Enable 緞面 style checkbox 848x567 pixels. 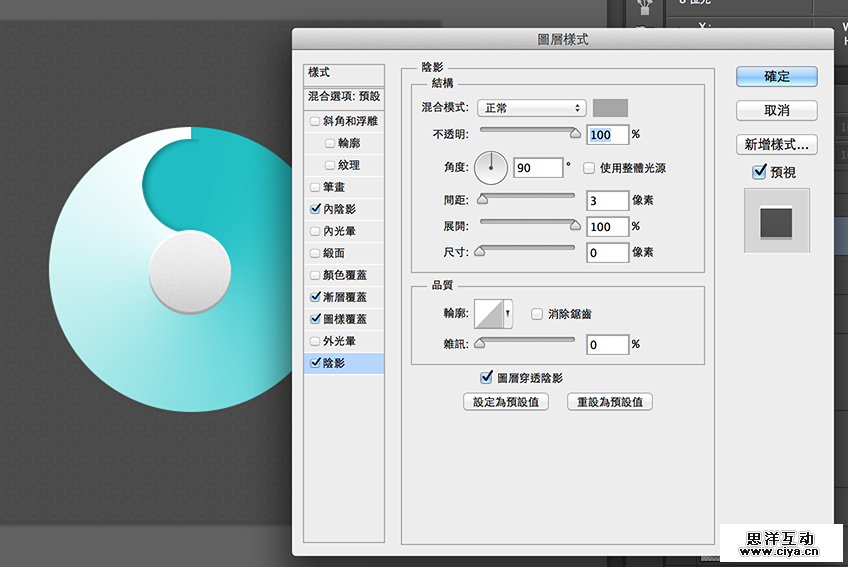(315, 253)
